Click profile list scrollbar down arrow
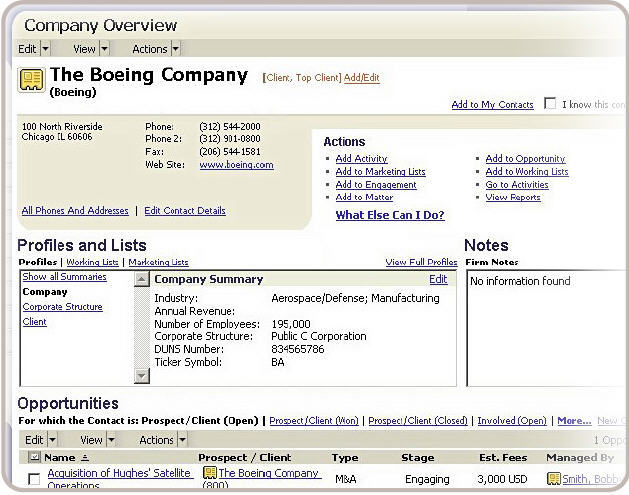The height and width of the screenshot is (495, 629). coord(141,376)
